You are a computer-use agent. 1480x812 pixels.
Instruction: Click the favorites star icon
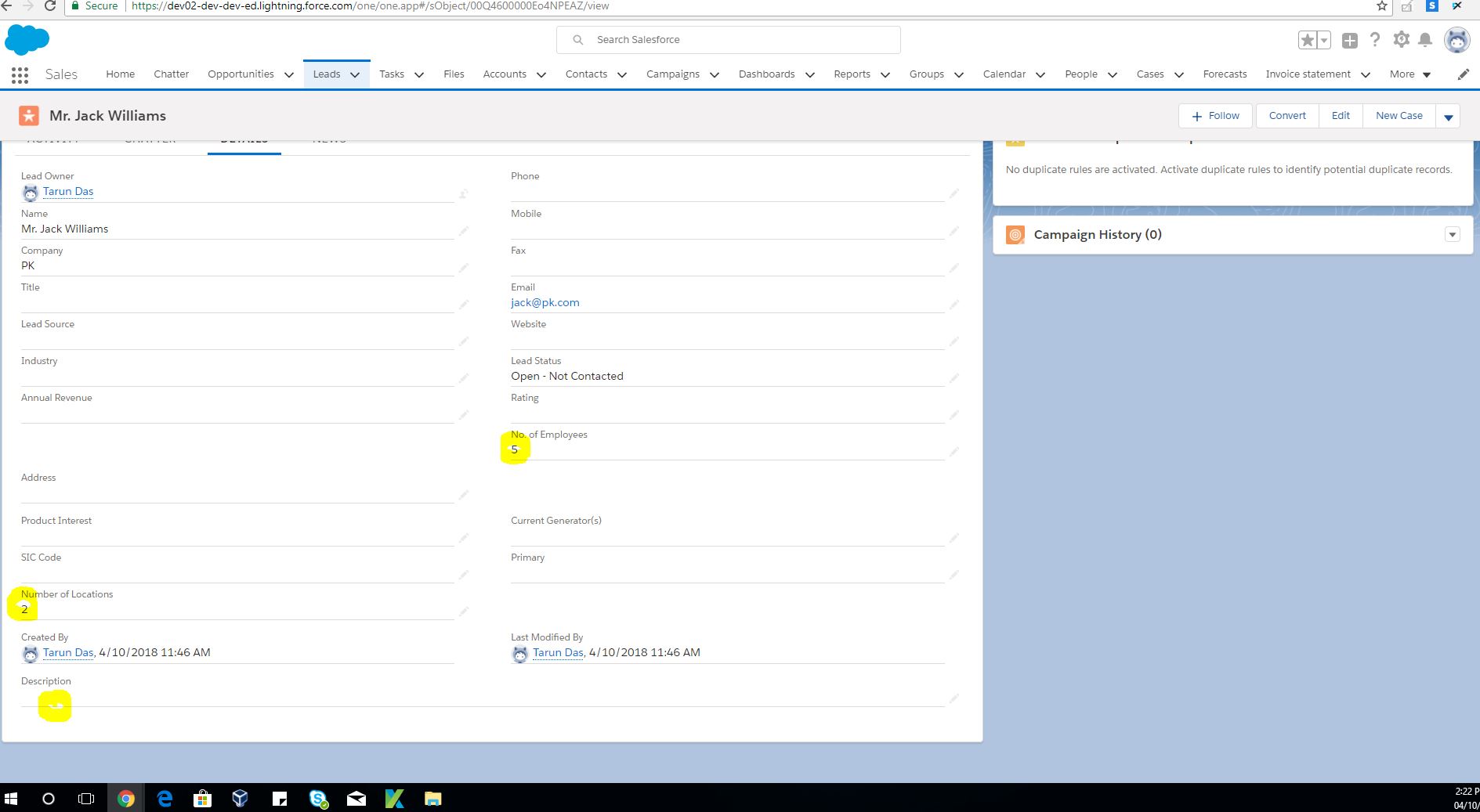1307,40
